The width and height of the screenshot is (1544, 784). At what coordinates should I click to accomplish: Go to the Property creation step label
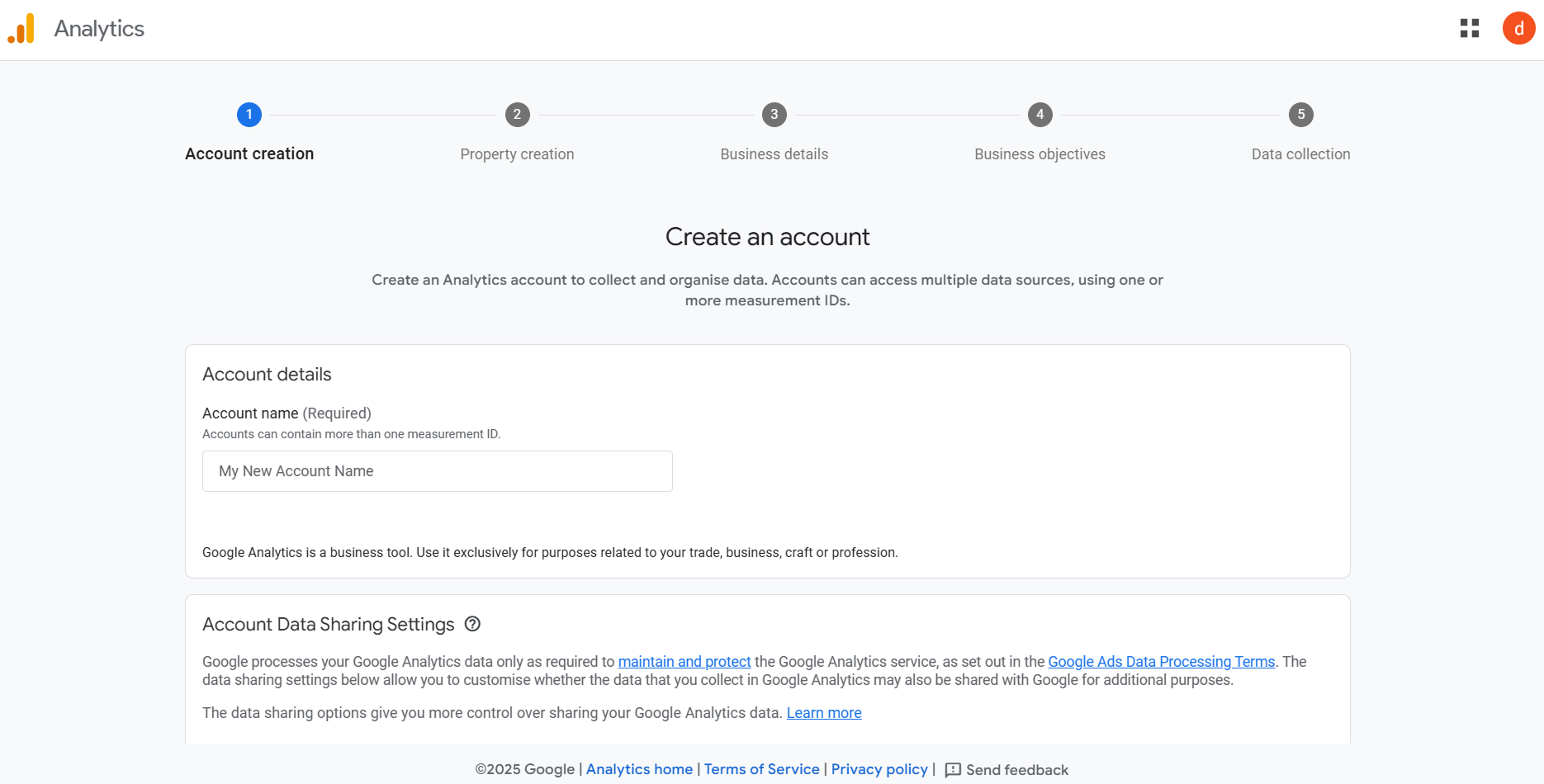click(x=517, y=154)
